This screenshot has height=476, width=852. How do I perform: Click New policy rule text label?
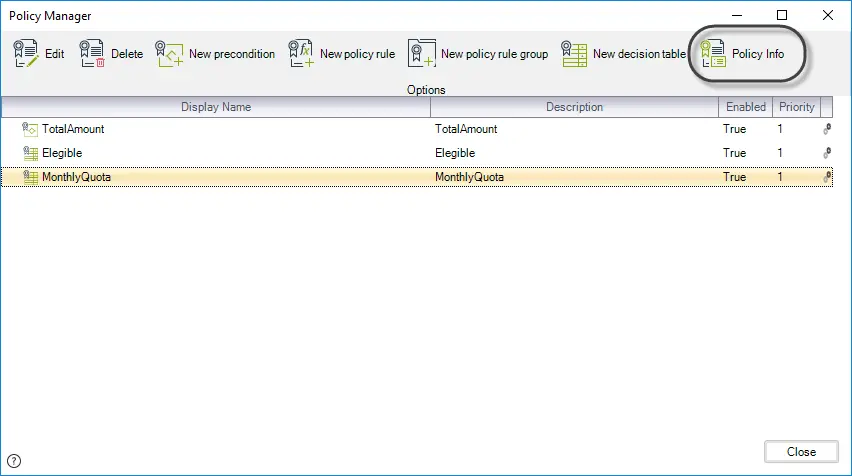[357, 54]
